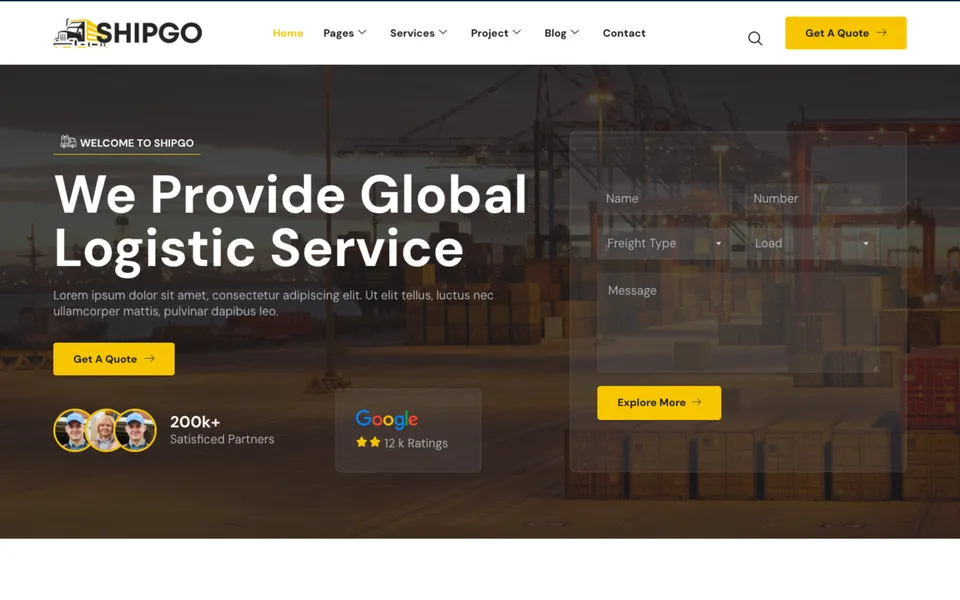Expand the chevron next to Pages

tap(362, 32)
